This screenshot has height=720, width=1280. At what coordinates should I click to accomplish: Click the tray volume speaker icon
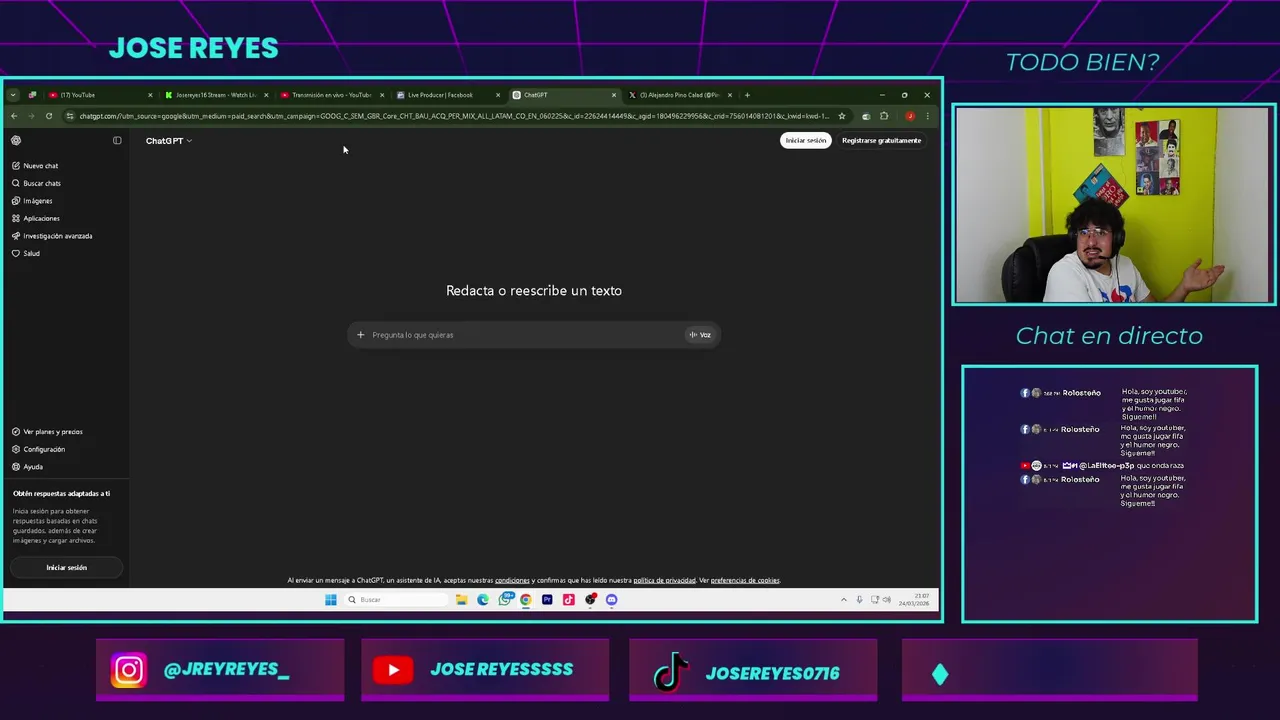(887, 600)
